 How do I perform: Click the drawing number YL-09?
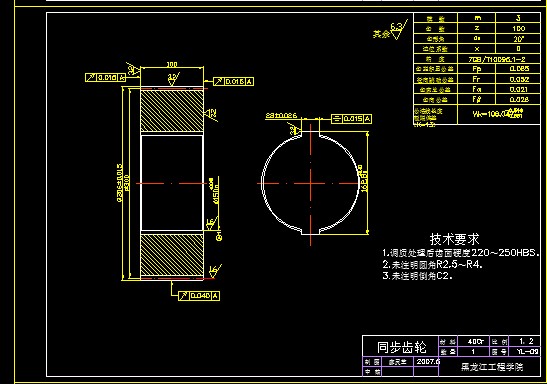click(x=528, y=352)
